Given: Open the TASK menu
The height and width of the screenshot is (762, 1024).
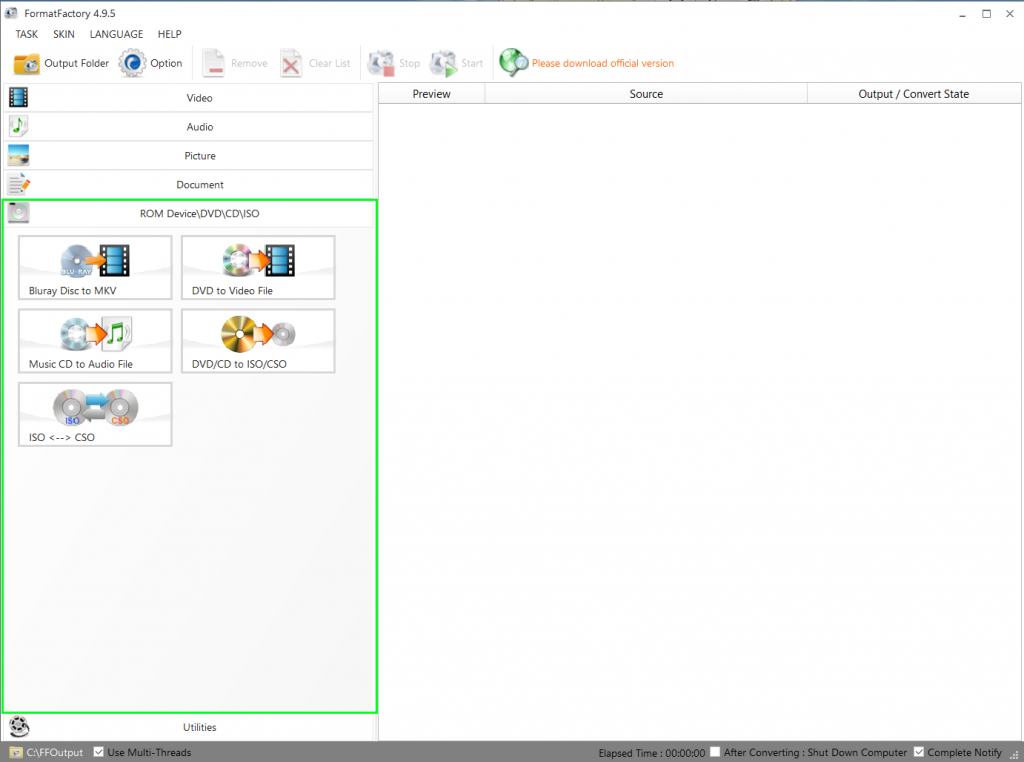Looking at the screenshot, I should click(x=27, y=34).
